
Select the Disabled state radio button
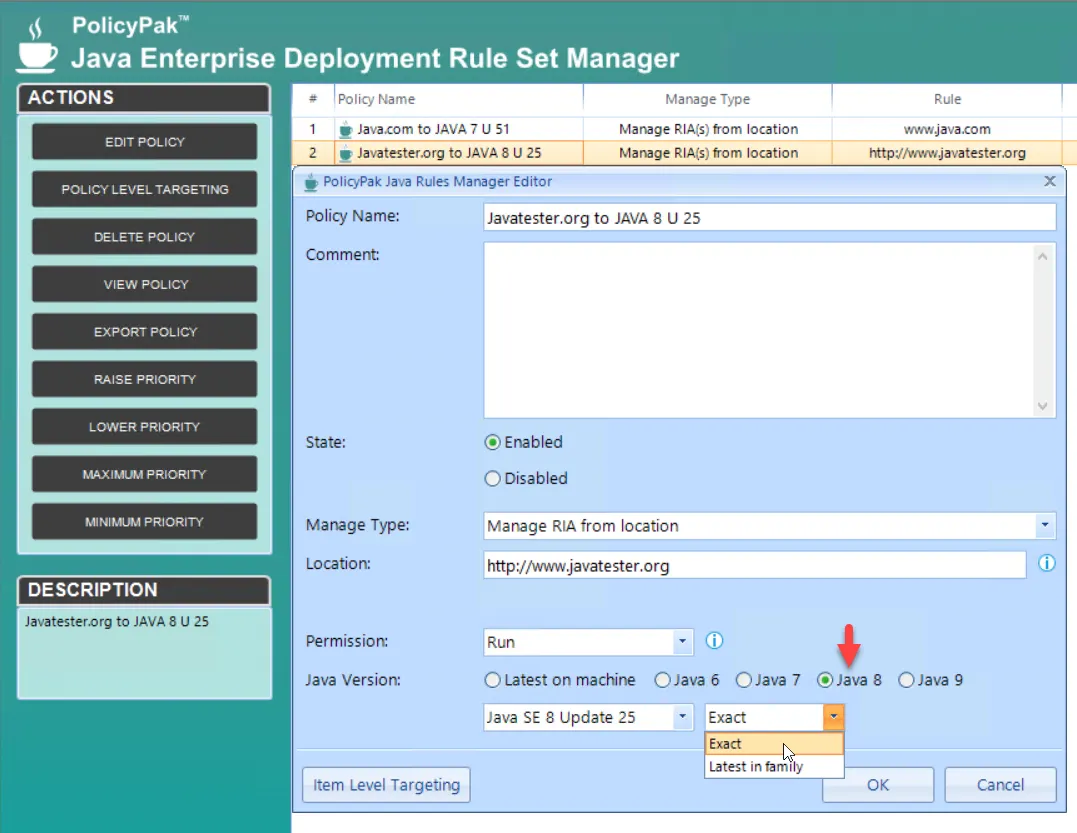point(492,479)
